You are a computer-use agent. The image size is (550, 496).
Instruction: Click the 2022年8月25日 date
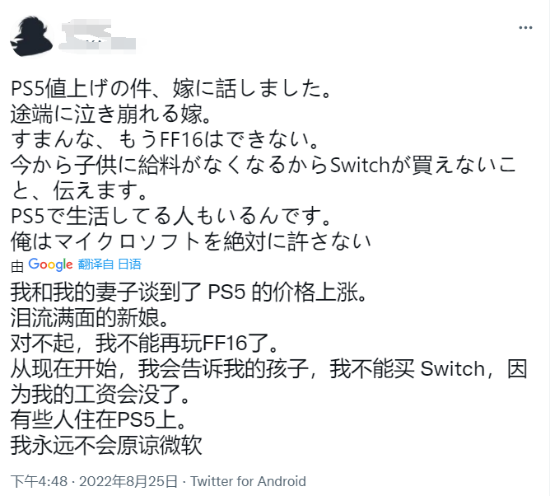coord(128,481)
